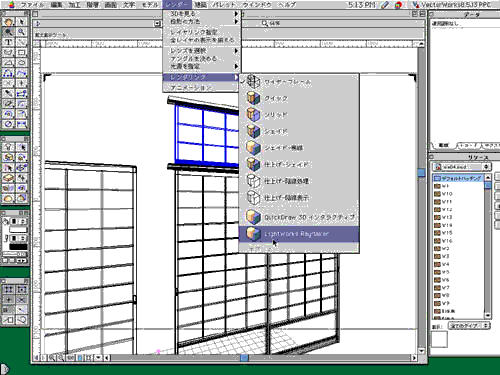Open the 編集 menu
The height and width of the screenshot is (375, 500).
[x=57, y=5]
